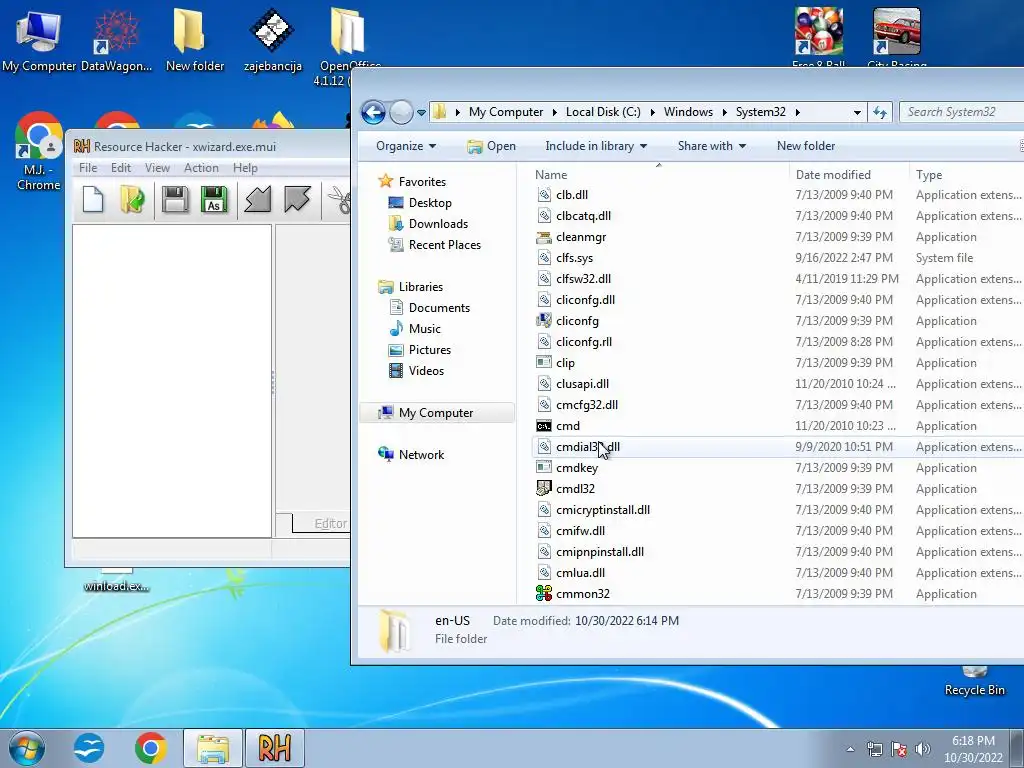The width and height of the screenshot is (1024, 768).
Task: Open recent pages dropdown beside Forward button
Action: point(422,112)
